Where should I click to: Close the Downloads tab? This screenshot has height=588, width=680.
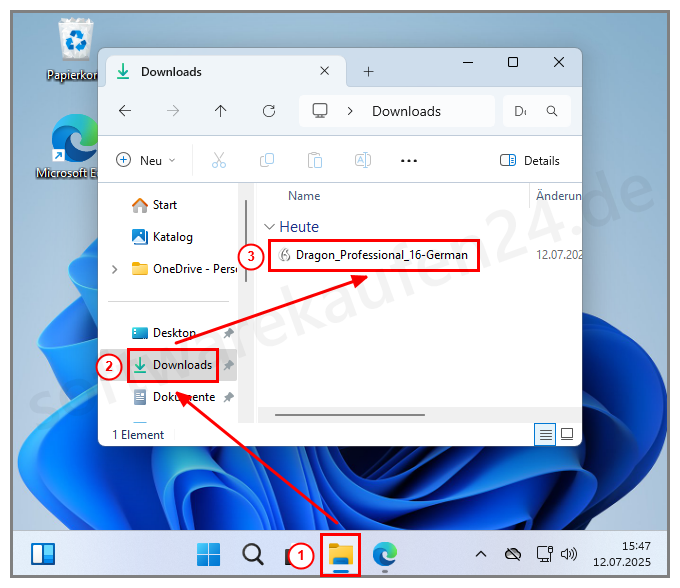pos(324,71)
